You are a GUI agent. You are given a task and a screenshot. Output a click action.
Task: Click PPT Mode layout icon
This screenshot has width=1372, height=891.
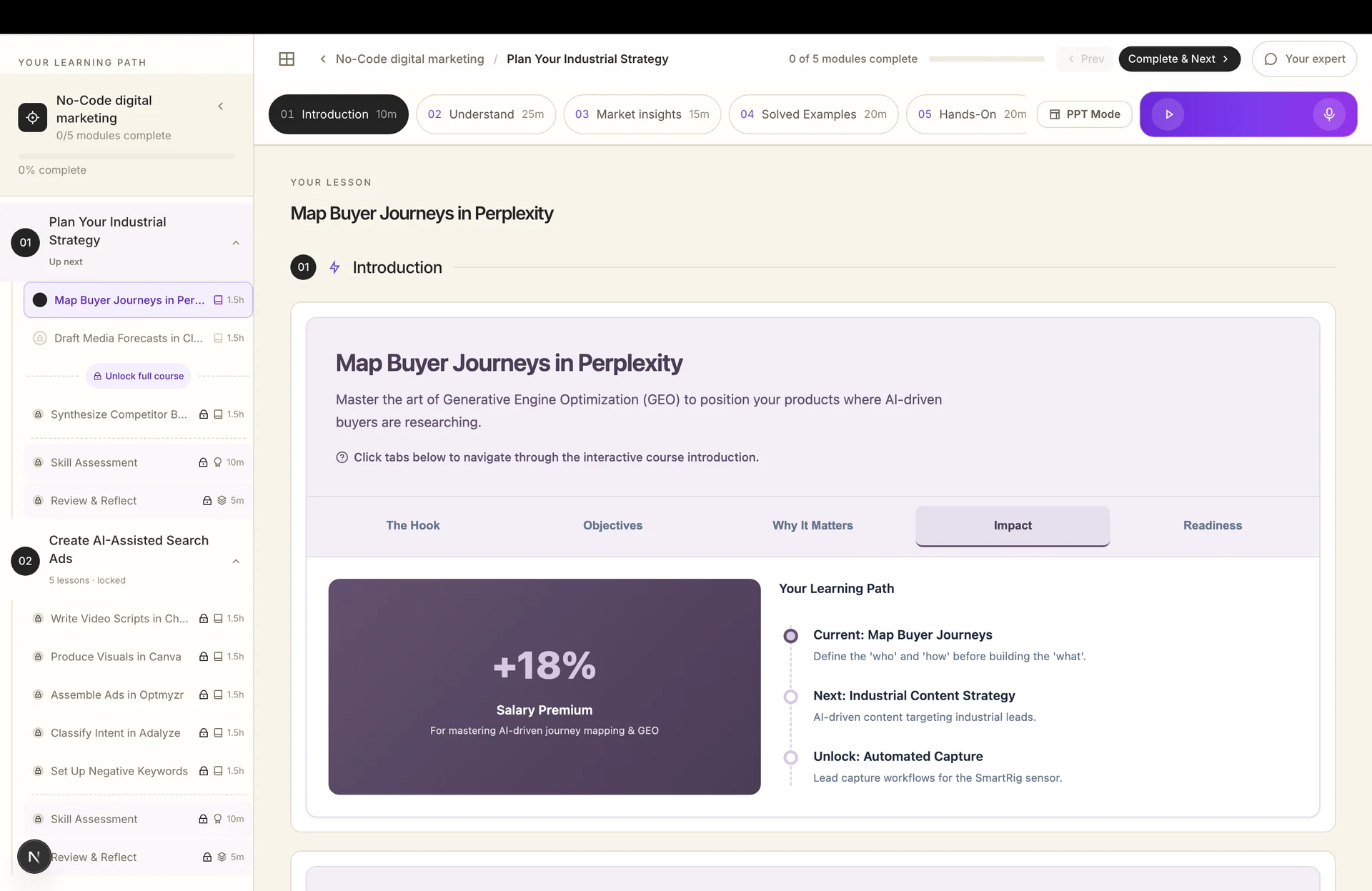(x=1055, y=114)
